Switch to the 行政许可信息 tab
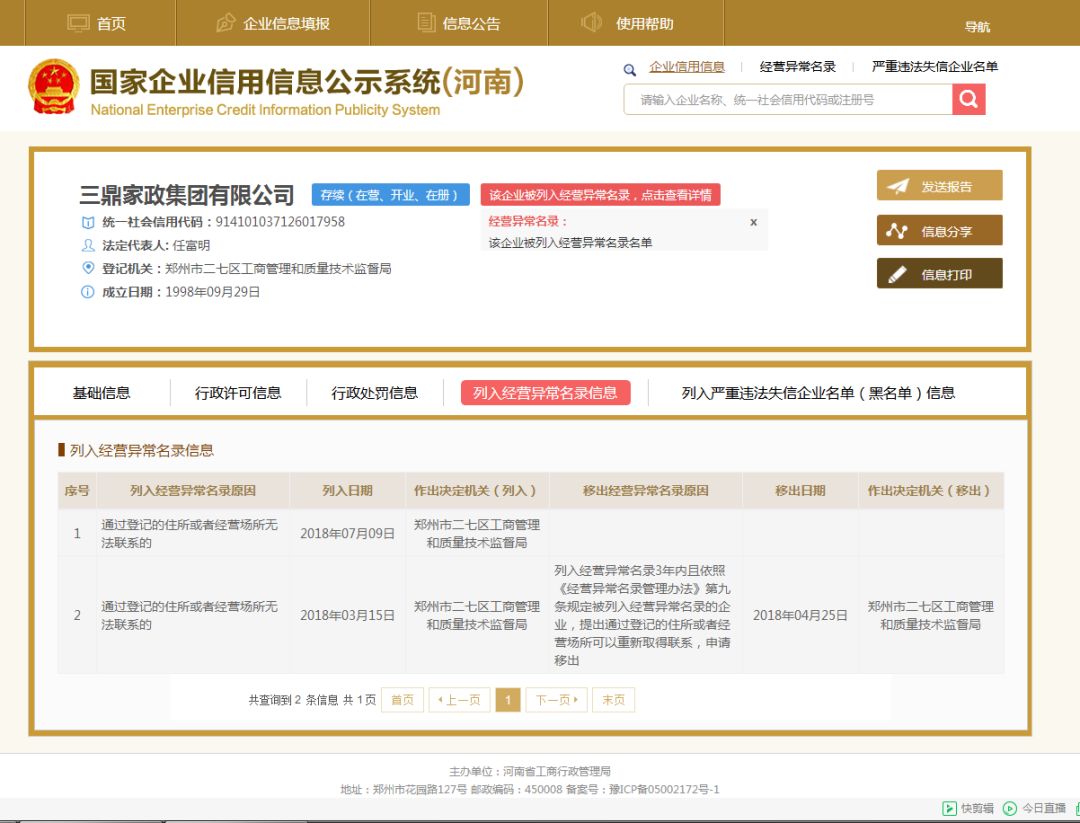The image size is (1080, 823). (x=238, y=393)
